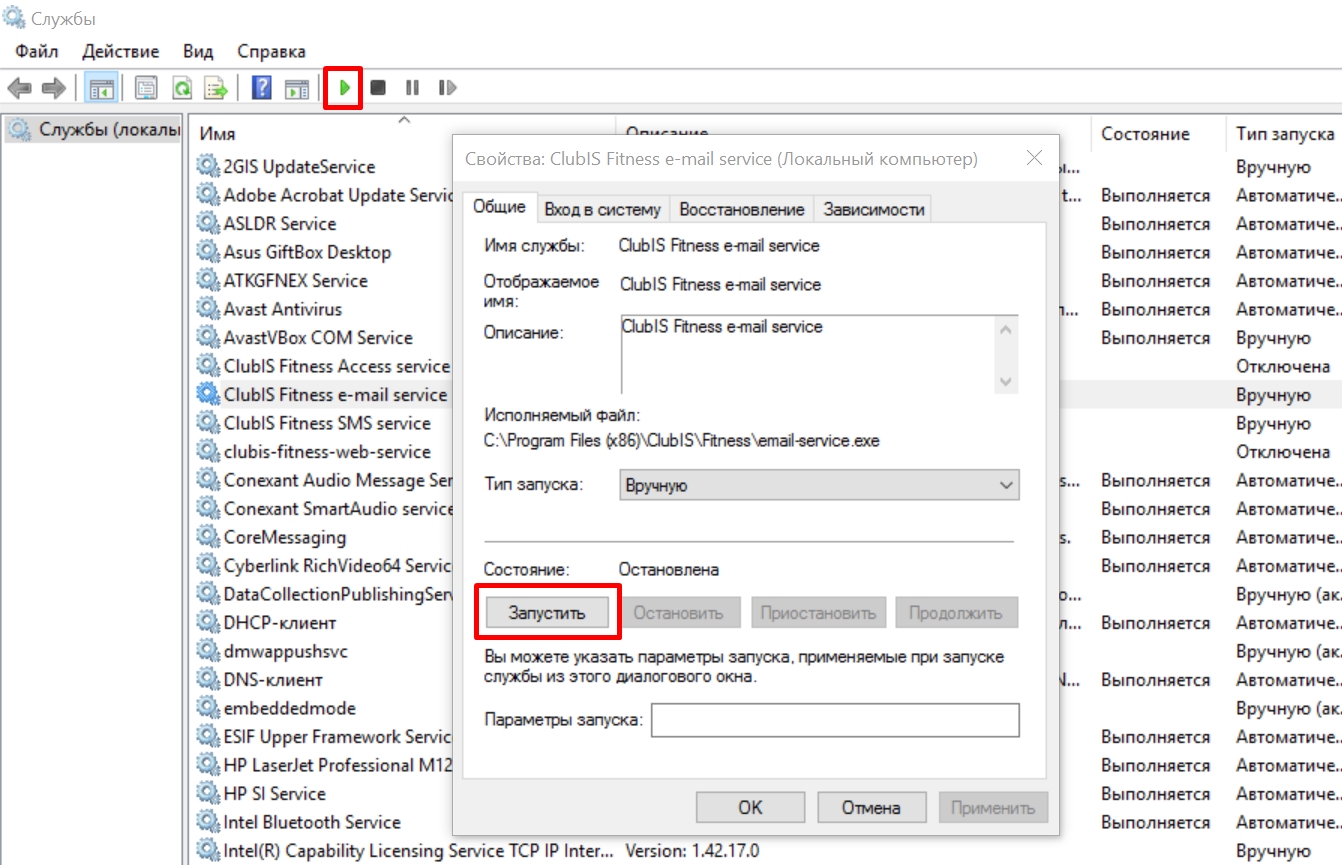1342x865 pixels.
Task: Click the Restart Service toolbar icon
Action: [447, 88]
